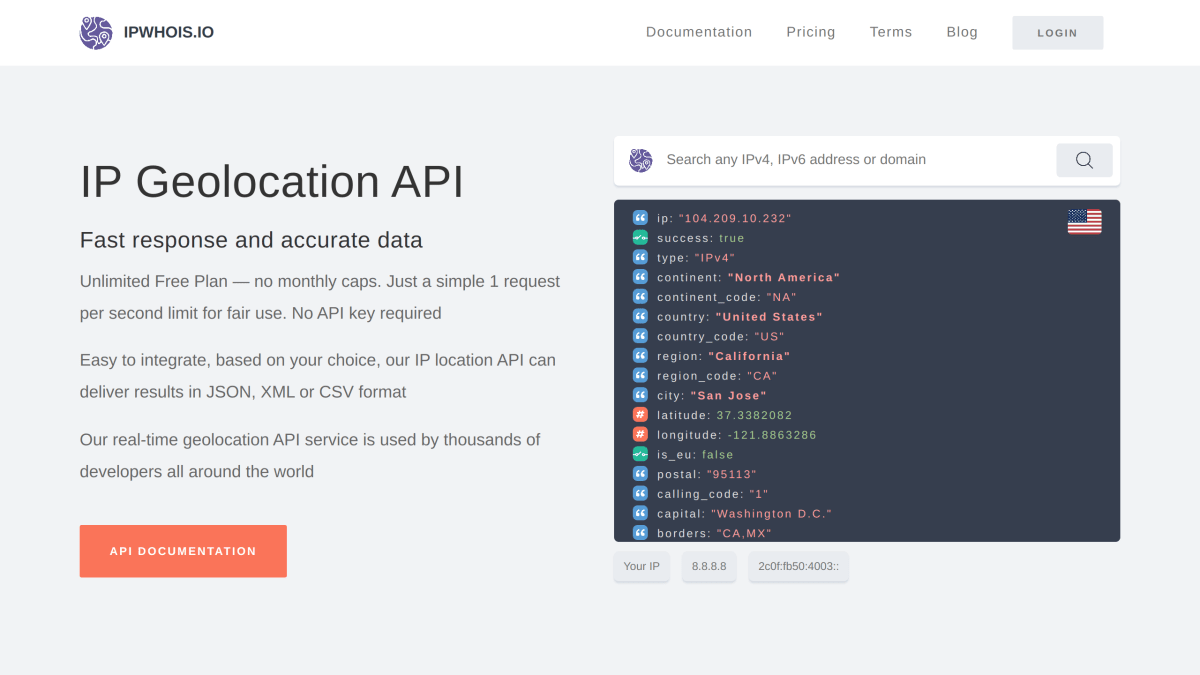Select the 2c0f:fb50:4003:: sample button
1200x675 pixels.
pos(798,566)
